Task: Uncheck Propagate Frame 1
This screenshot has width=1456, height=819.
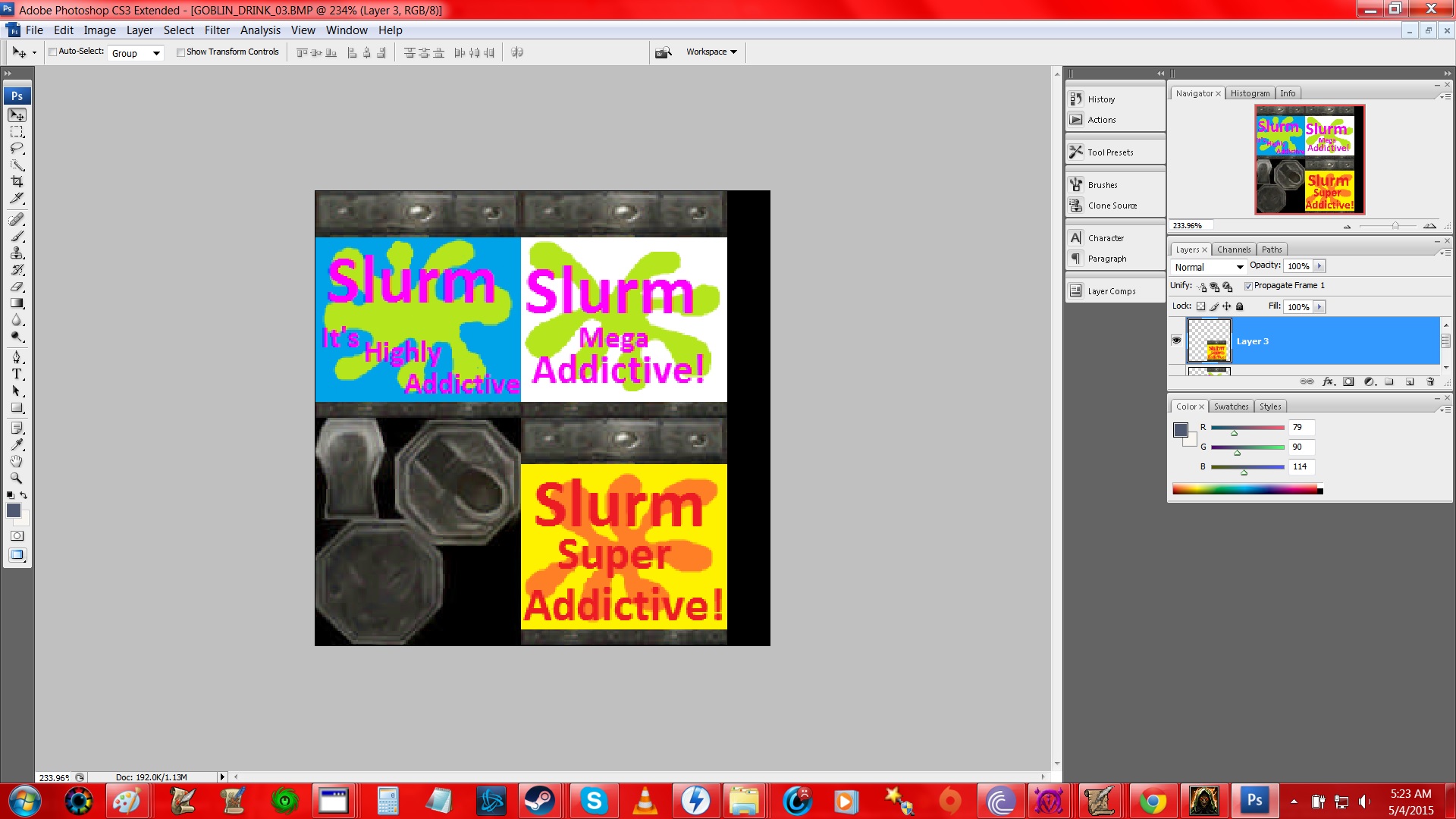Action: click(1248, 286)
